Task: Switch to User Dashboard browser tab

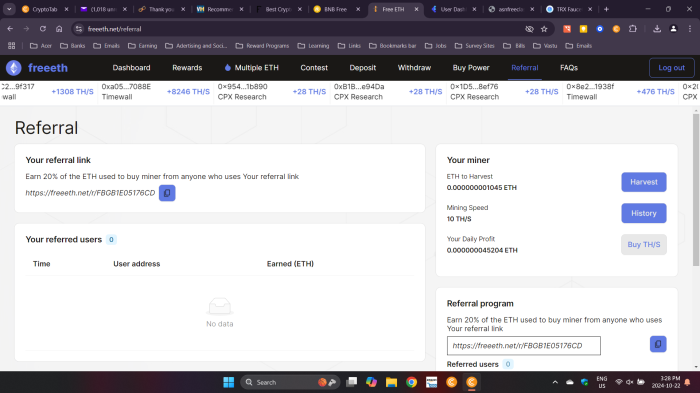Action: coord(452,9)
